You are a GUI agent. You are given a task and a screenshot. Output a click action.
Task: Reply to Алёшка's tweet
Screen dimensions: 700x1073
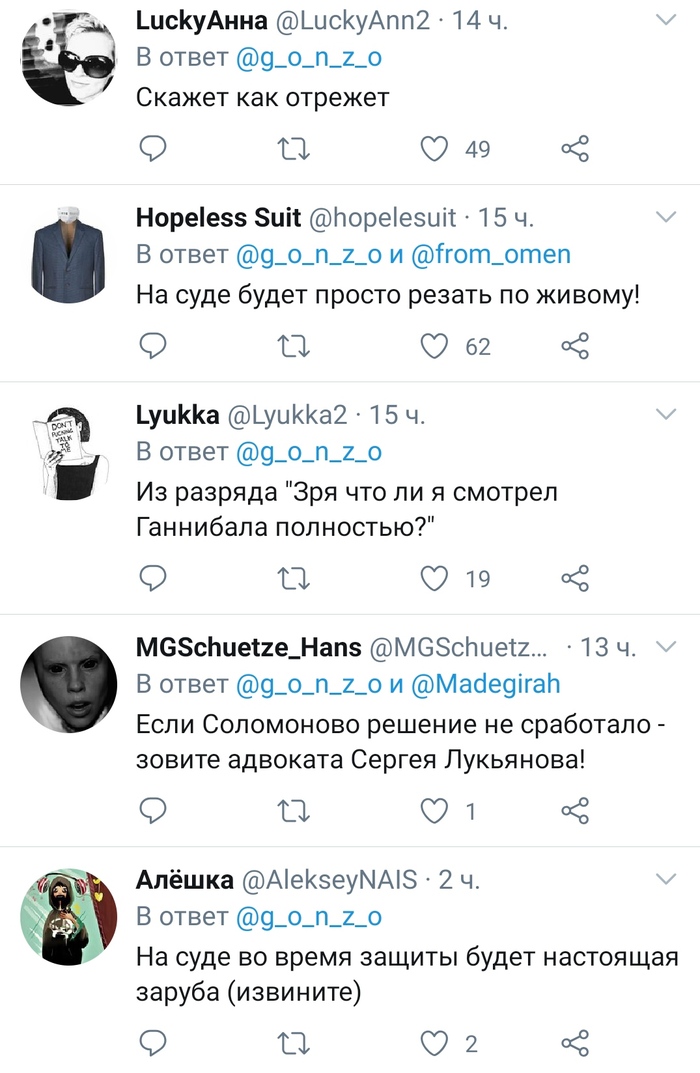coord(151,1044)
